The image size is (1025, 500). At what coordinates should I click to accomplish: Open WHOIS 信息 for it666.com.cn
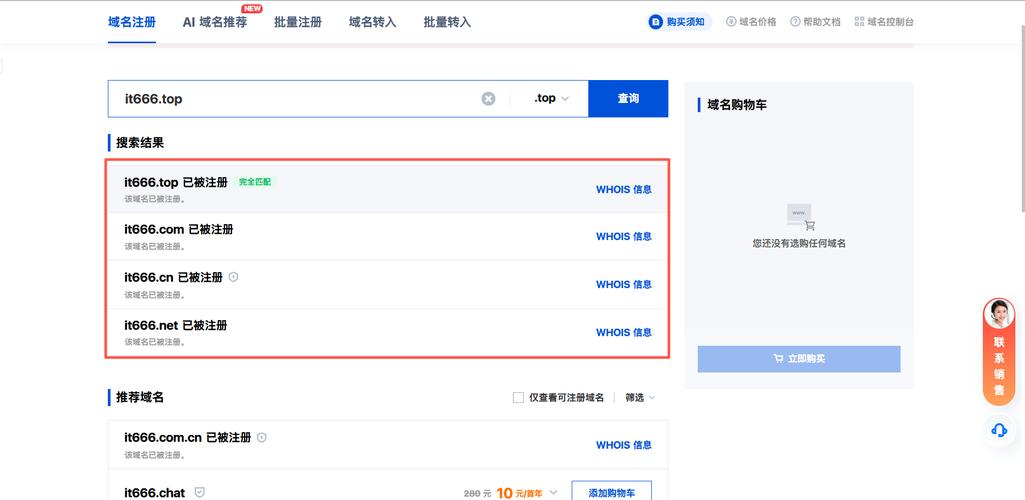click(624, 445)
